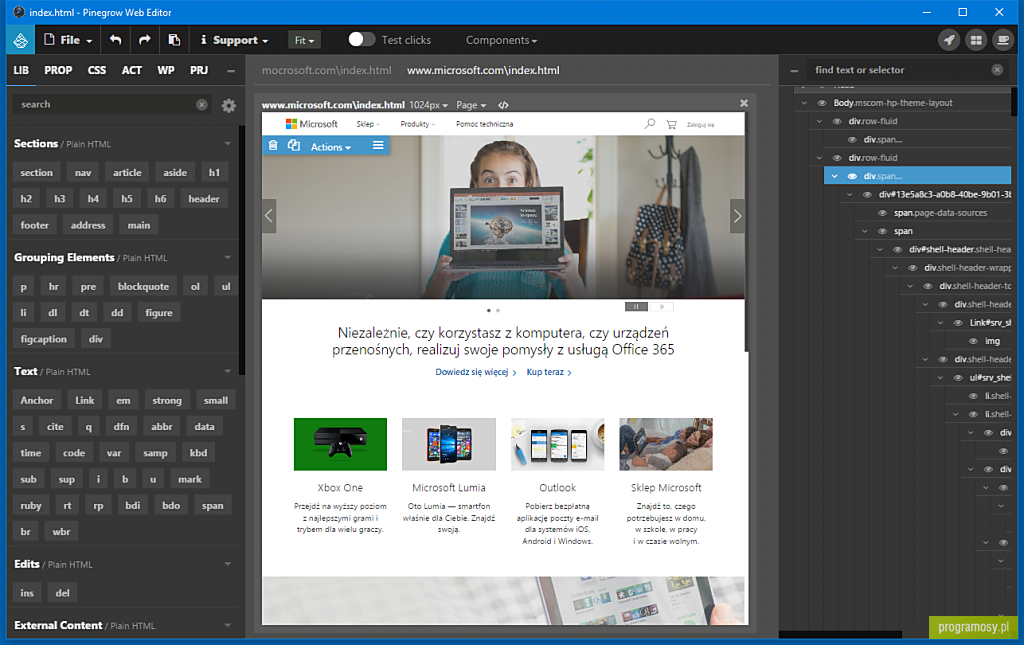Screen dimensions: 1024x645
Task: Choose the figcaption element button
Action: (43, 339)
